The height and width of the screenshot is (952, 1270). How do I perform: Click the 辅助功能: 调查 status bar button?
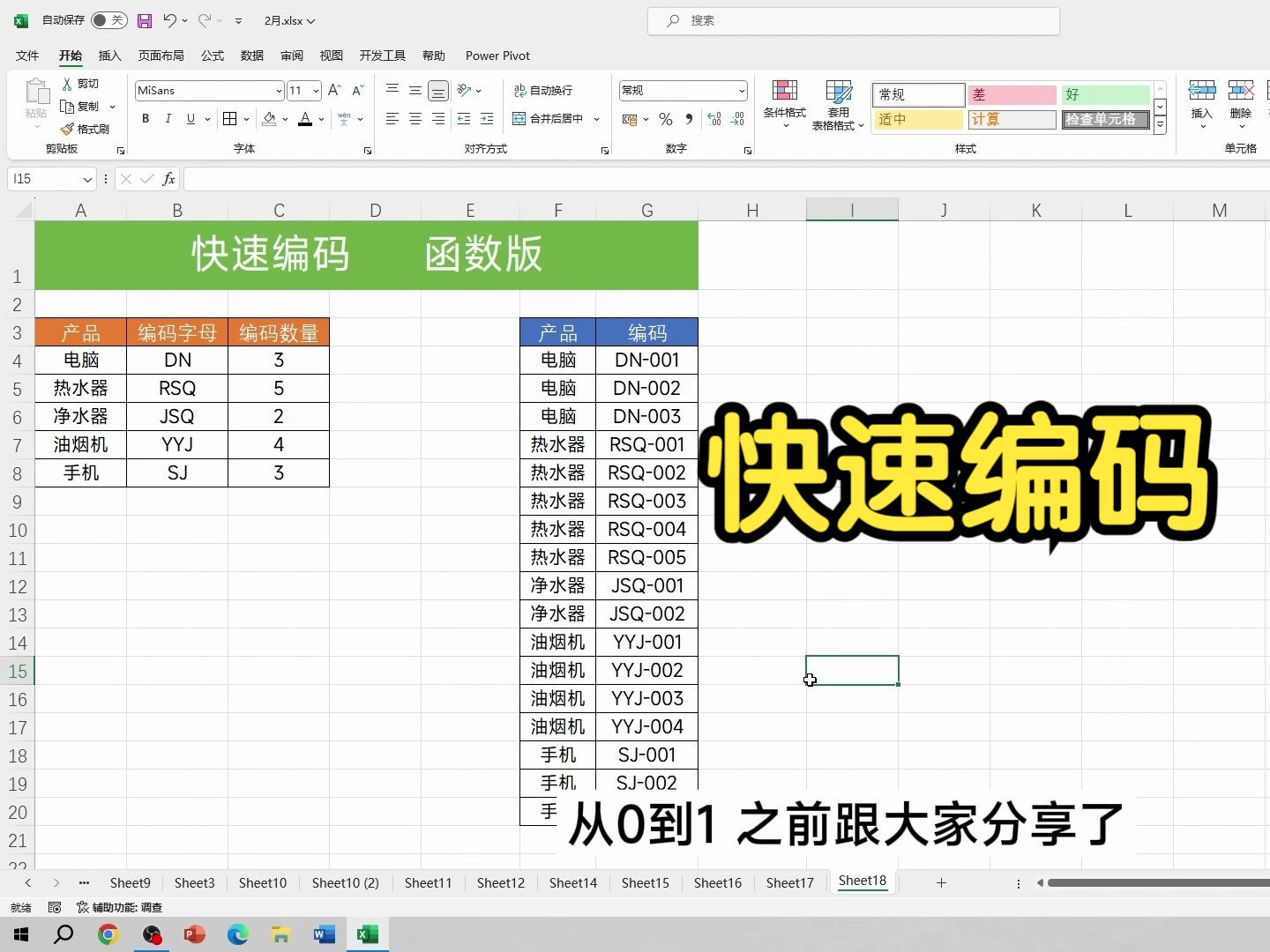[x=119, y=907]
